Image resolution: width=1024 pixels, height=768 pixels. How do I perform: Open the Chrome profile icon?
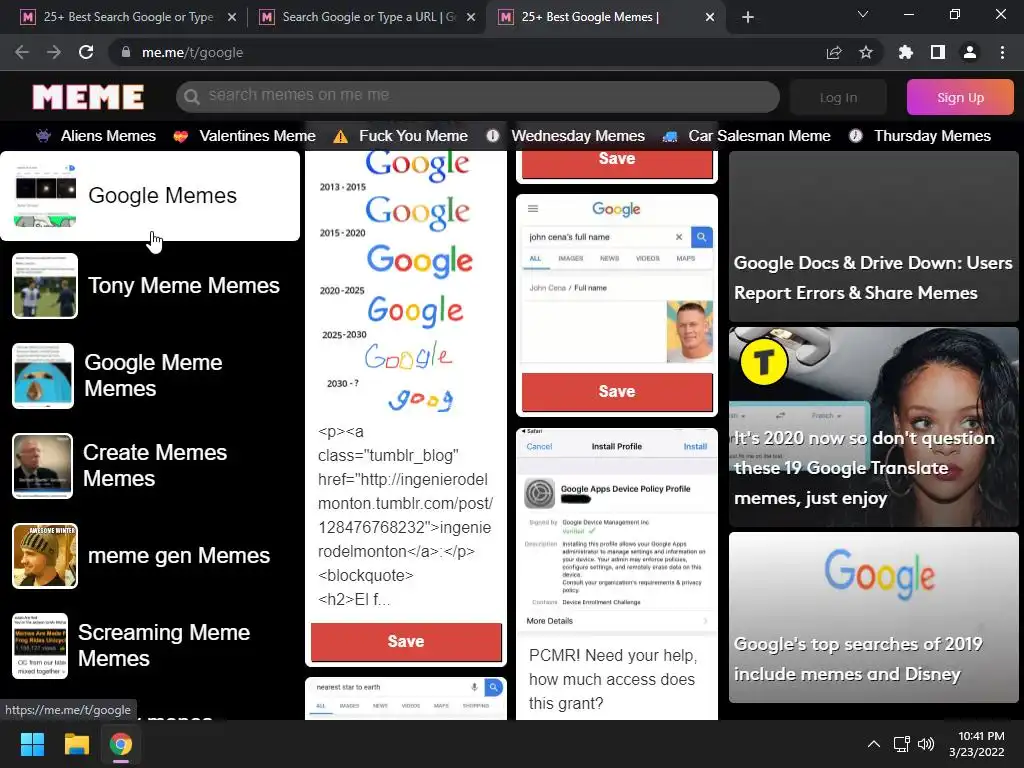click(x=970, y=52)
